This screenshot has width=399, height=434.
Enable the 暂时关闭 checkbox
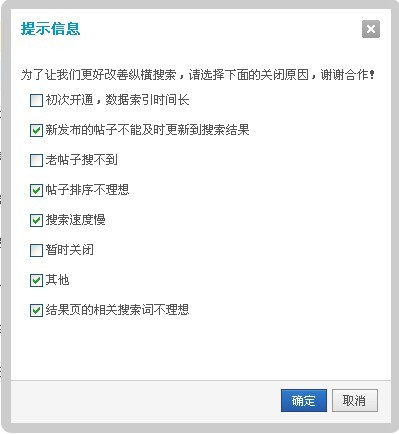[x=36, y=250]
